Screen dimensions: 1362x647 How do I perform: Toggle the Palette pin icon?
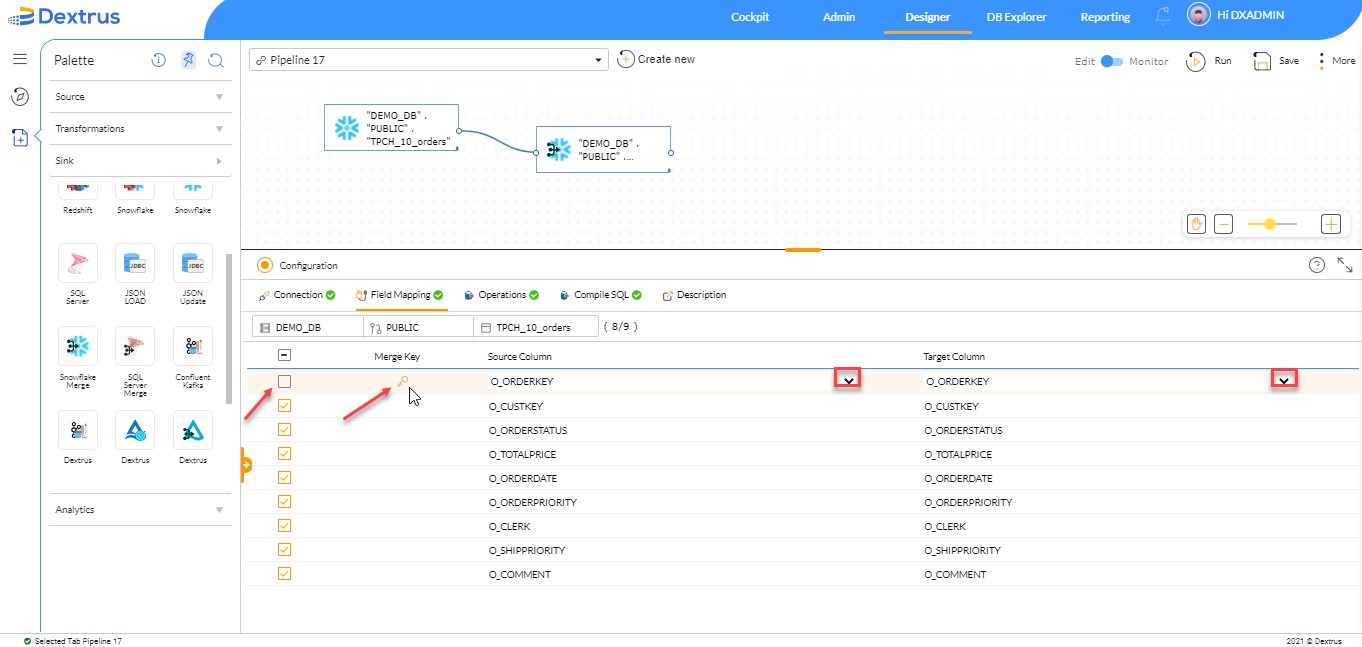click(188, 60)
